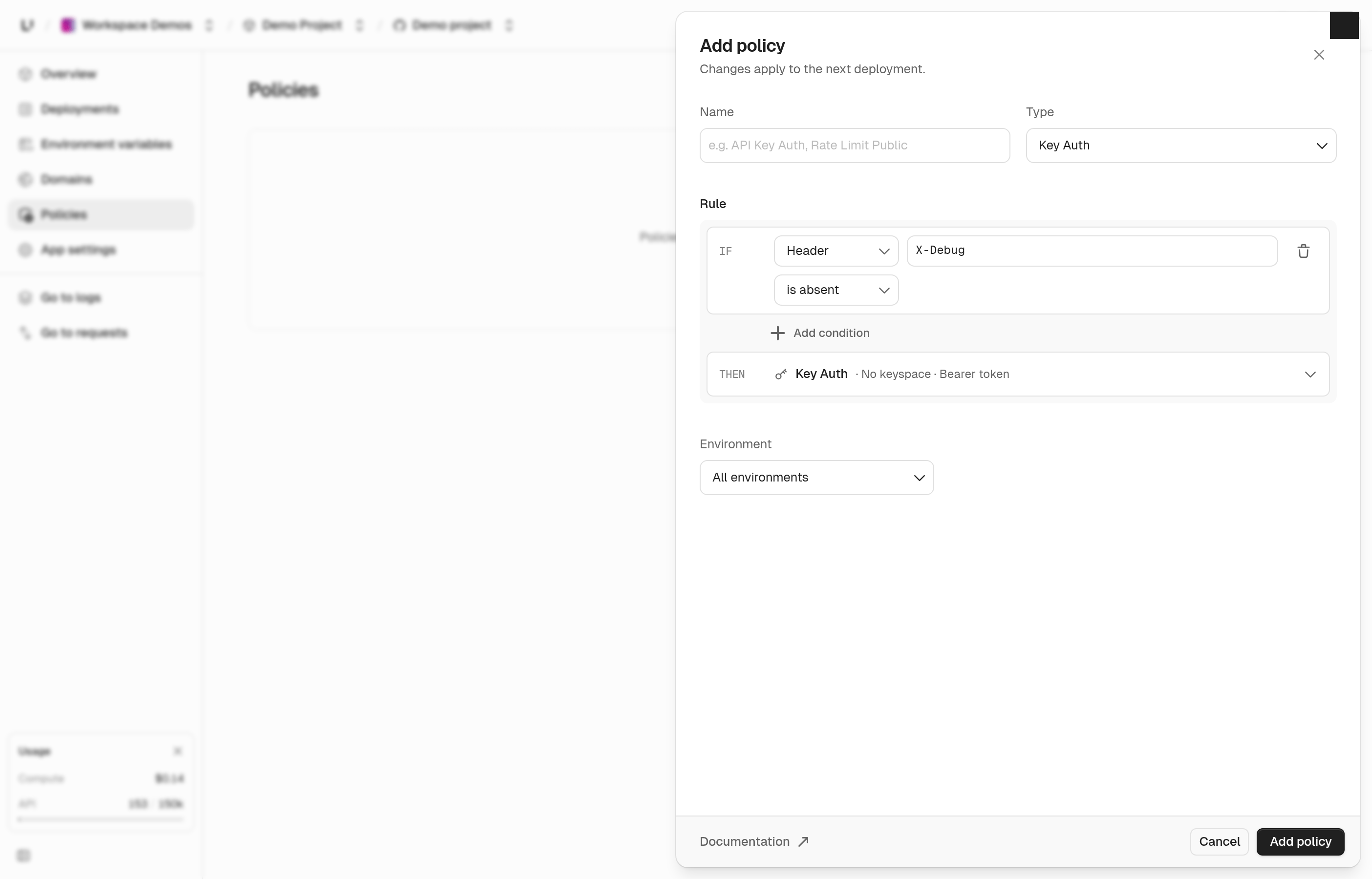
Task: Click the Add policy submit button
Action: click(1300, 841)
